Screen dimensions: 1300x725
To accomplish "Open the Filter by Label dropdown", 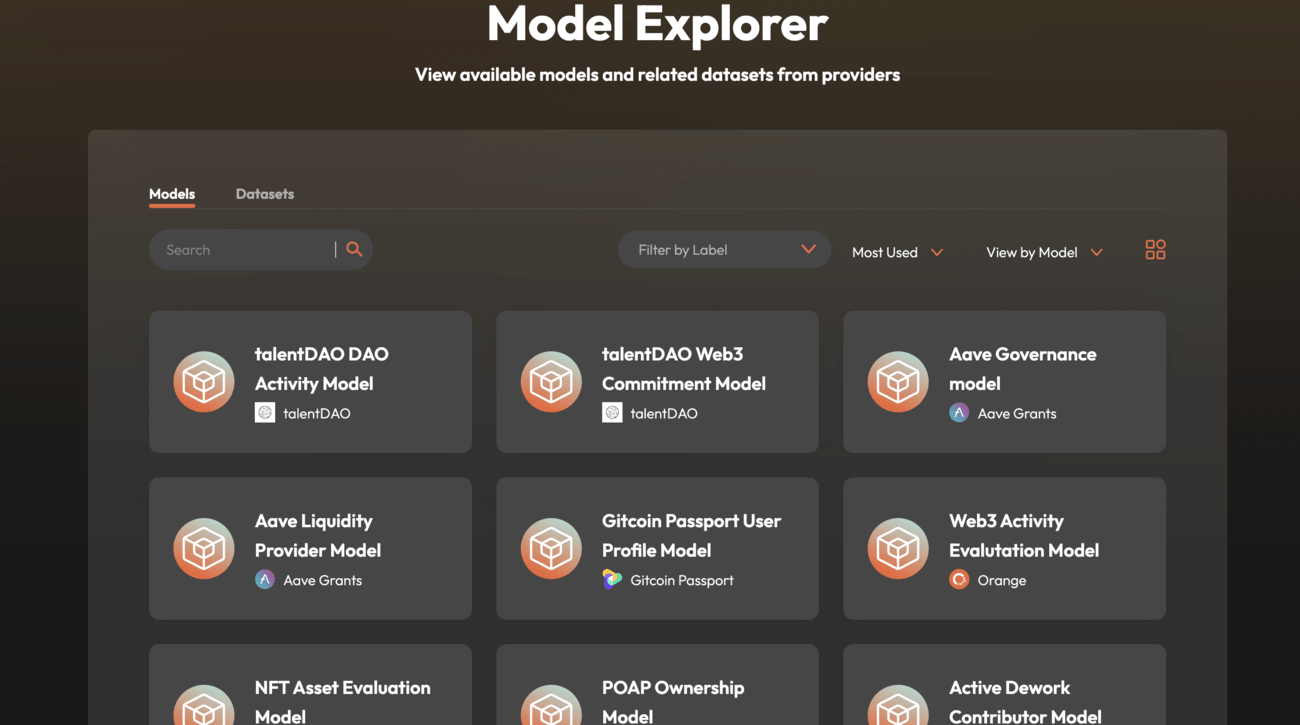I will (x=724, y=250).
